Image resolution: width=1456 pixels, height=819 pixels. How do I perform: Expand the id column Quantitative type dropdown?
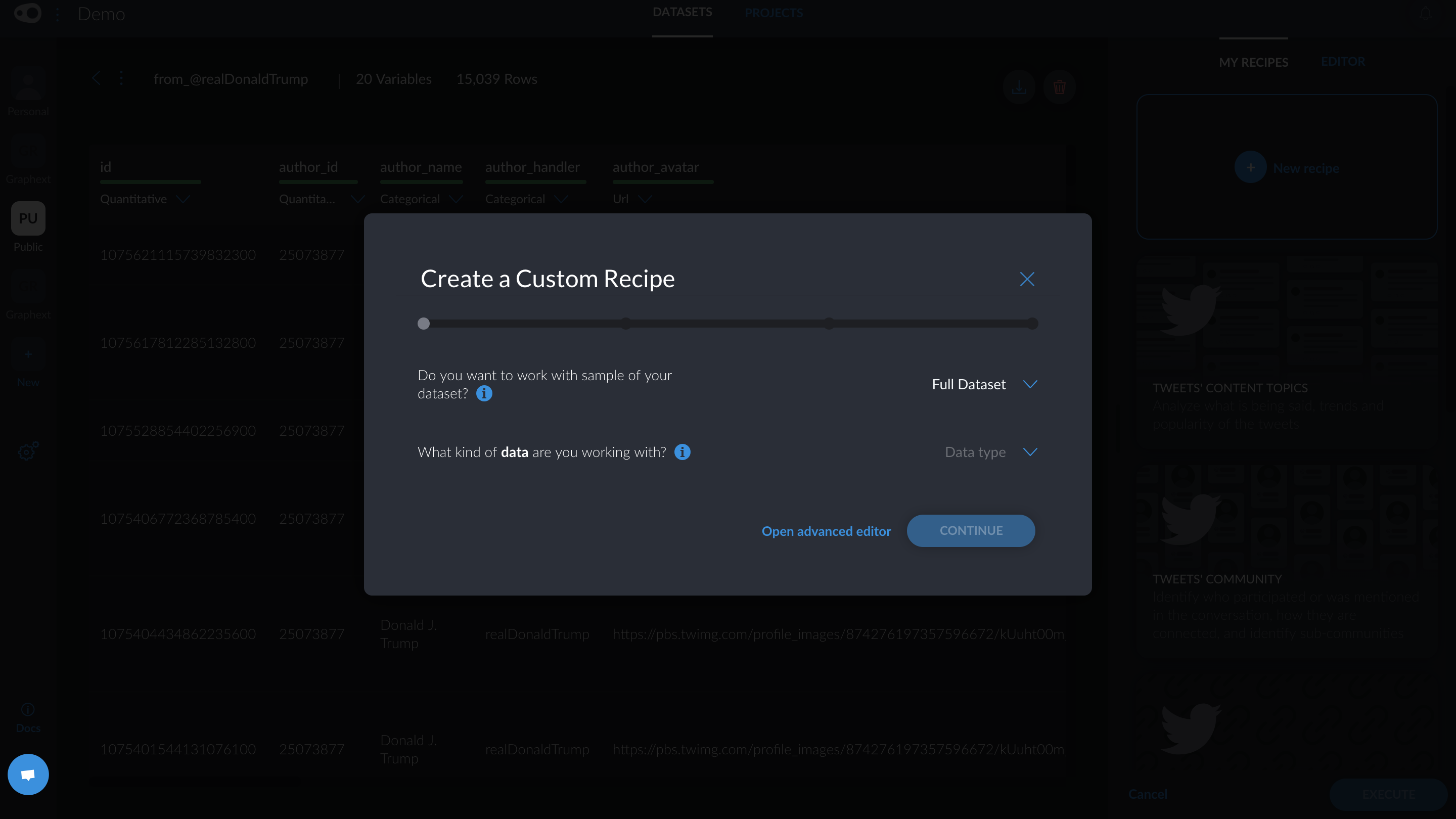click(183, 199)
